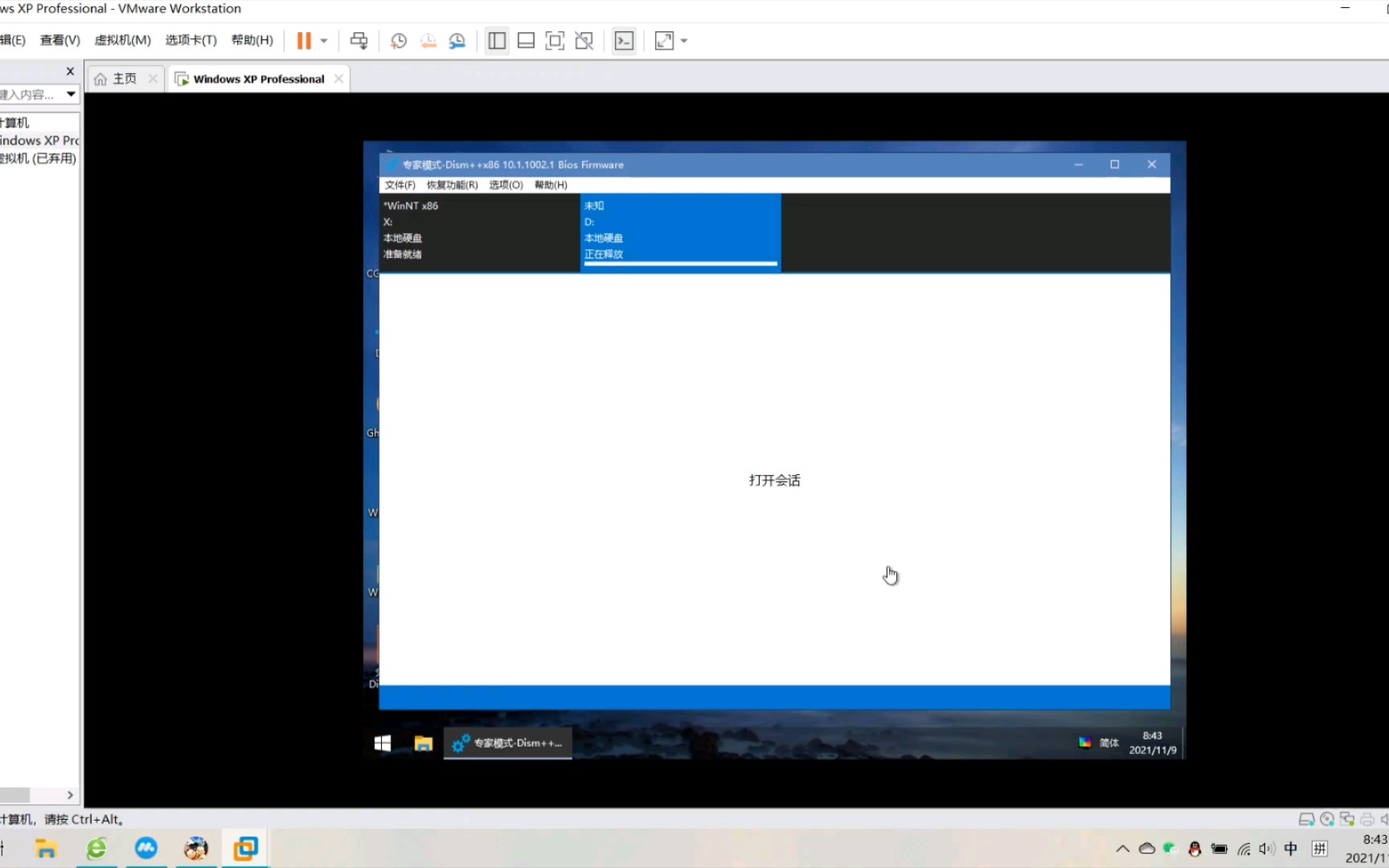Open the pause button dropdown arrow
The height and width of the screenshot is (868, 1389).
click(324, 40)
